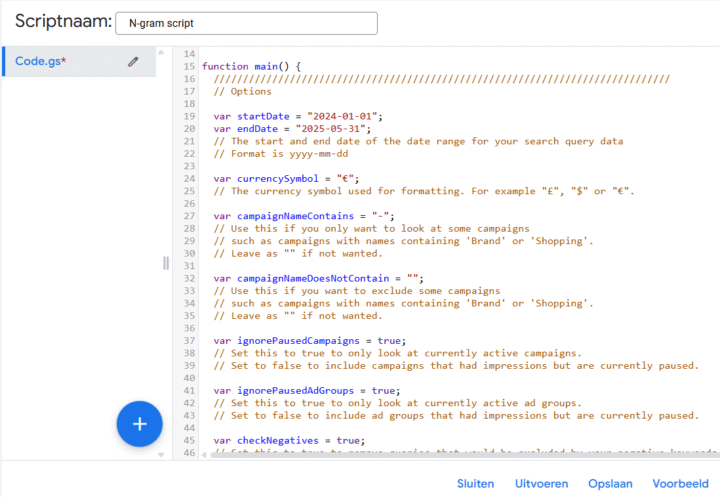Click the pencil rename icon for Code.gs
This screenshot has width=720, height=500.
133,62
